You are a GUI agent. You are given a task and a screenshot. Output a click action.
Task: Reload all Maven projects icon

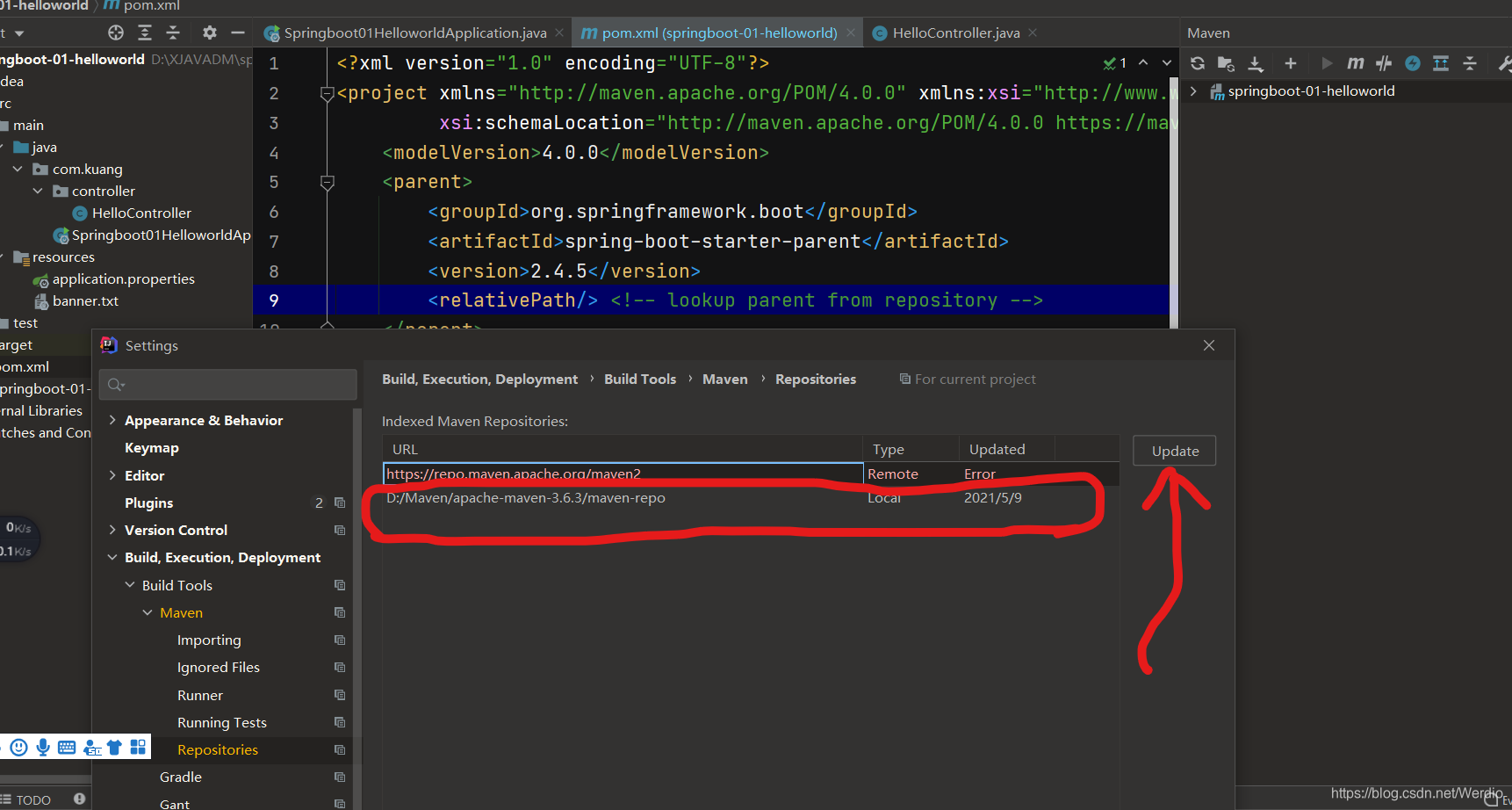[1198, 63]
